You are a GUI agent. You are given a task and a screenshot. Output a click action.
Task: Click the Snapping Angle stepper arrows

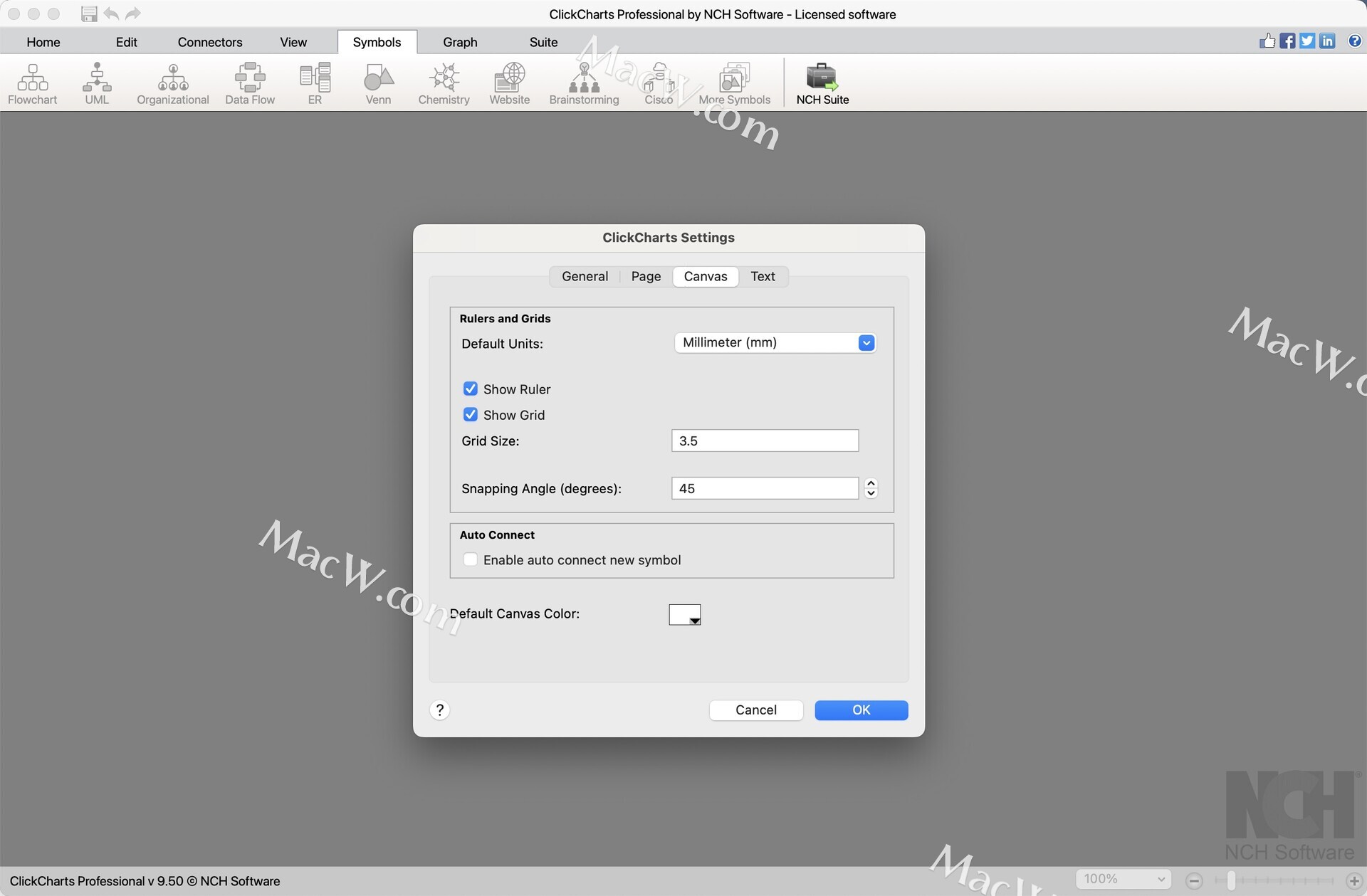point(871,488)
